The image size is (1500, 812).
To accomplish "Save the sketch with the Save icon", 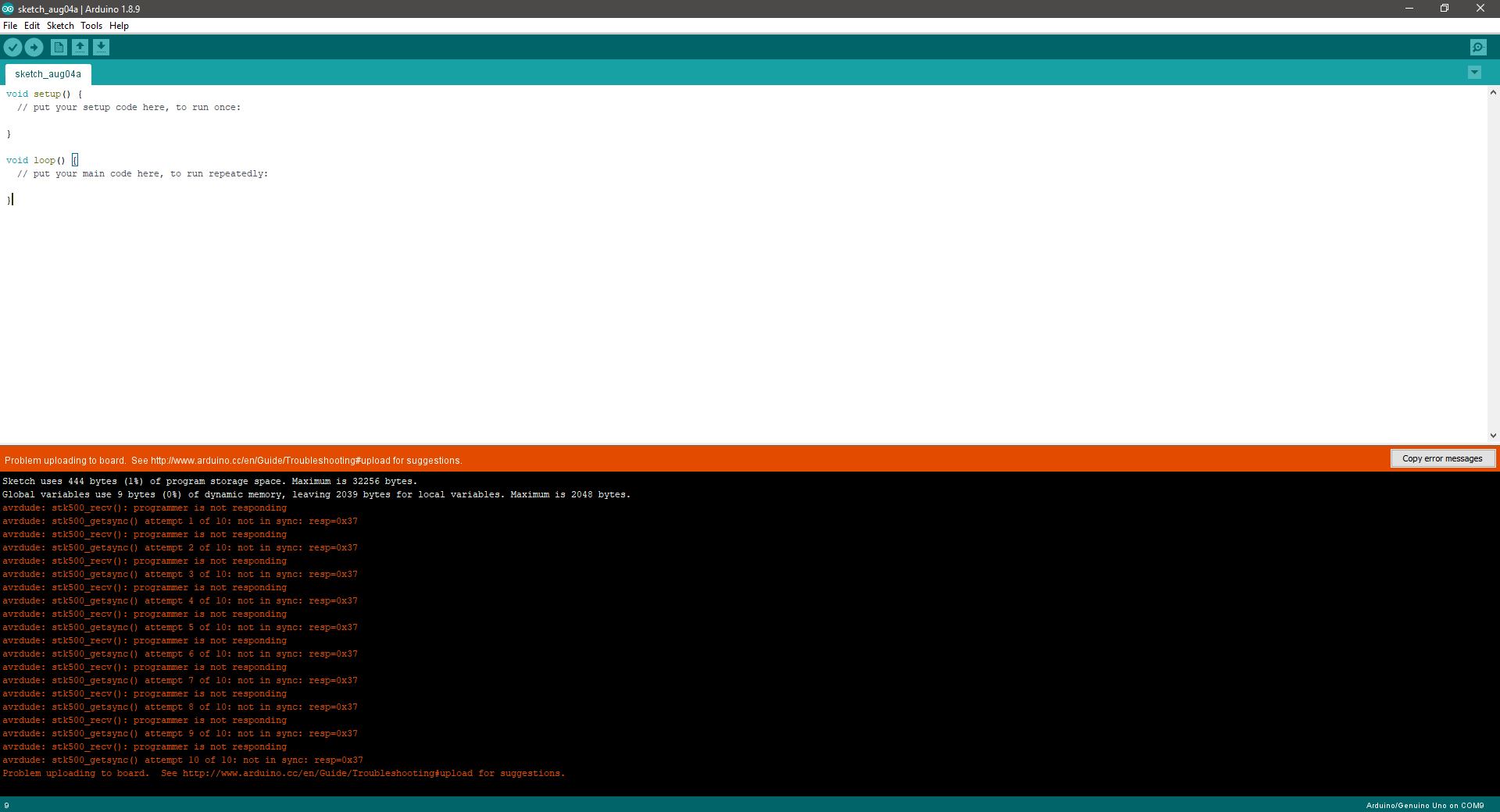I will 101,48.
